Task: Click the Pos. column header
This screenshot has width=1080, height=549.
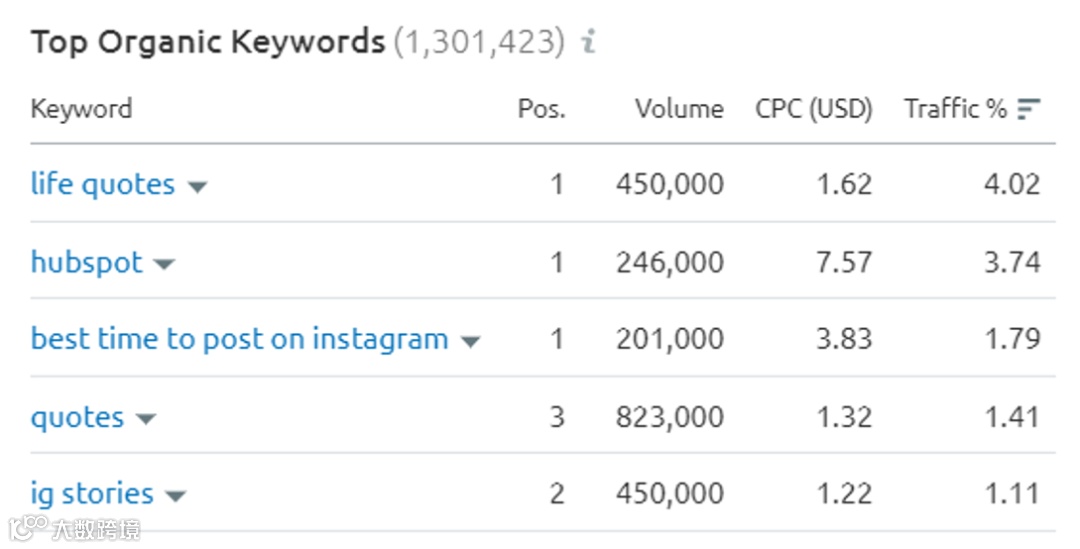Action: pos(541,109)
